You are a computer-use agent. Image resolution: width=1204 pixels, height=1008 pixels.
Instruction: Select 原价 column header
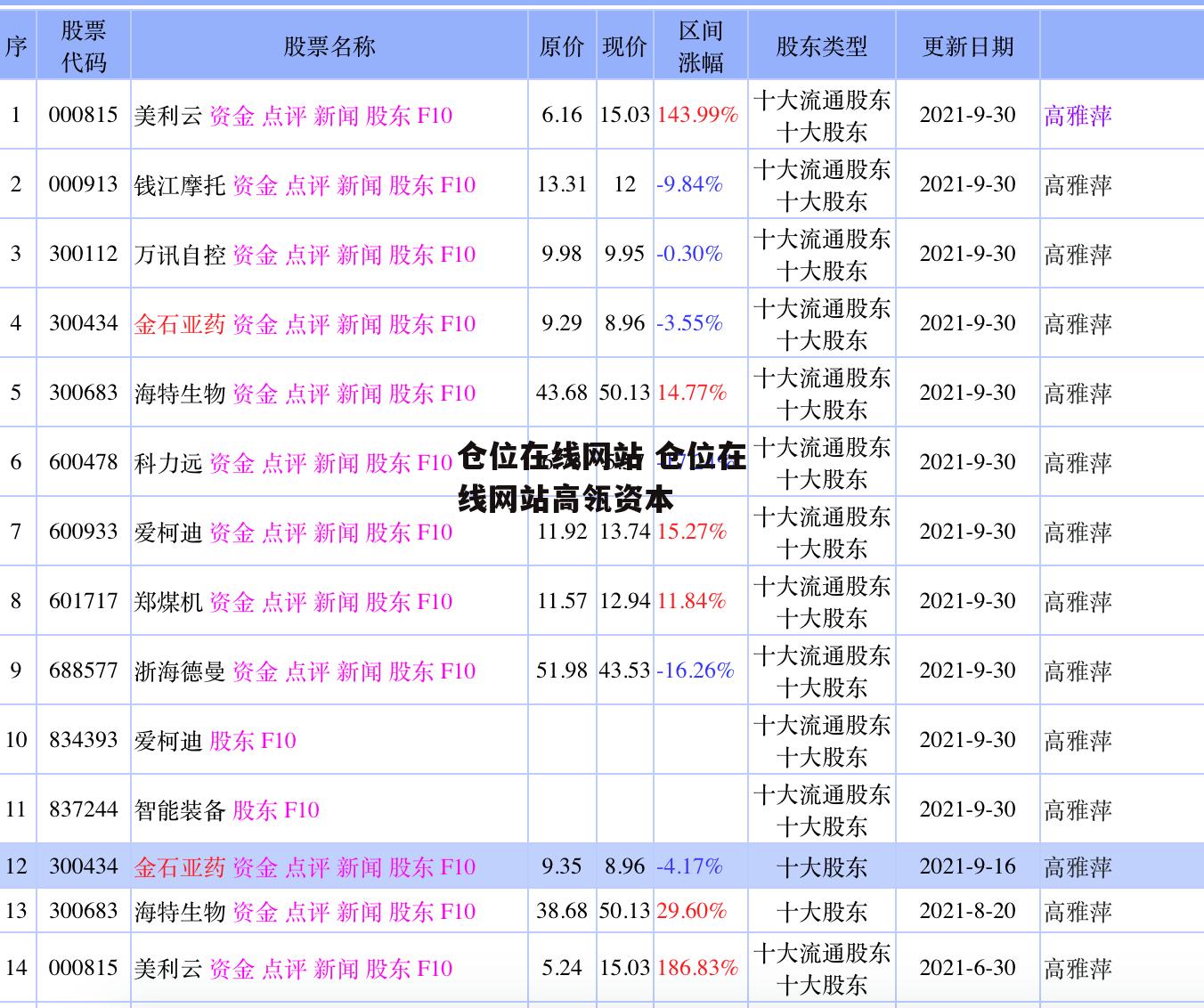click(562, 46)
